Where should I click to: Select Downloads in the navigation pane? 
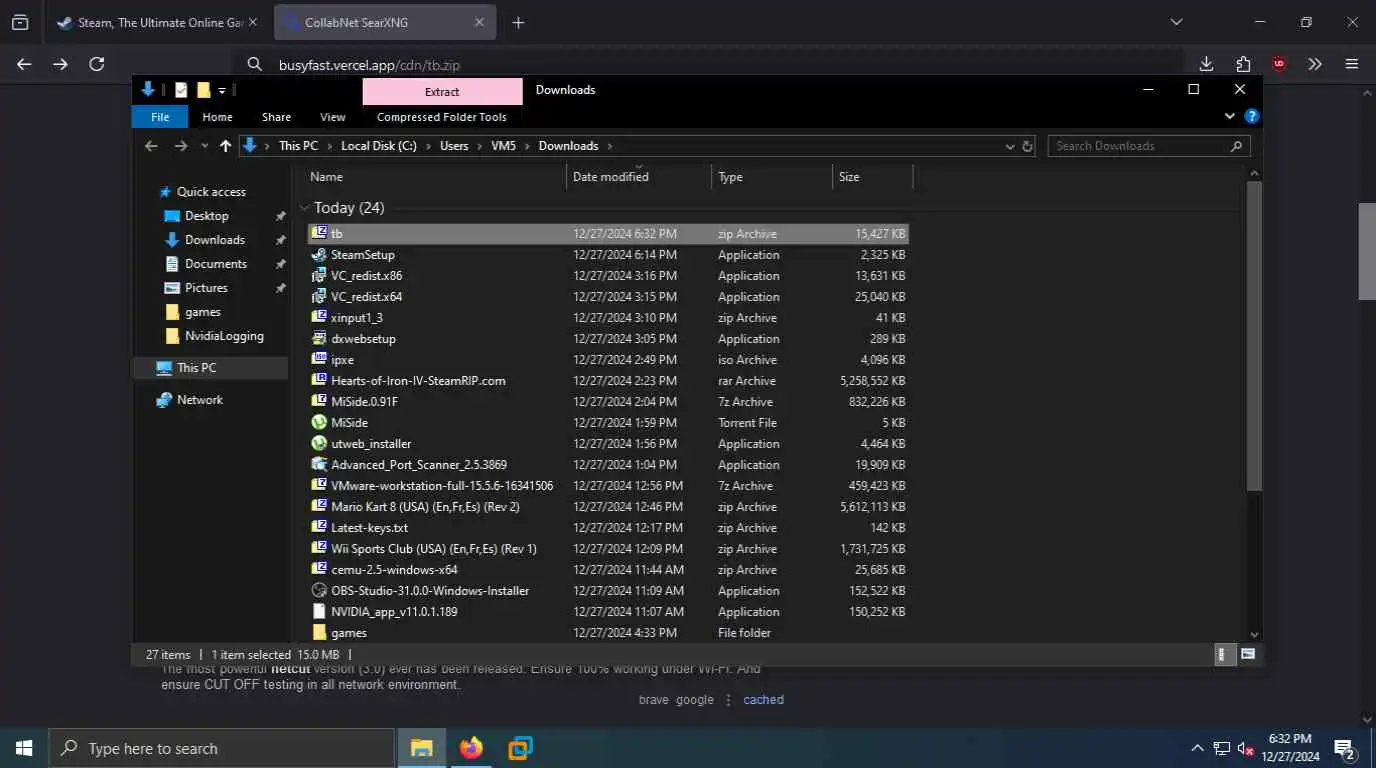214,240
